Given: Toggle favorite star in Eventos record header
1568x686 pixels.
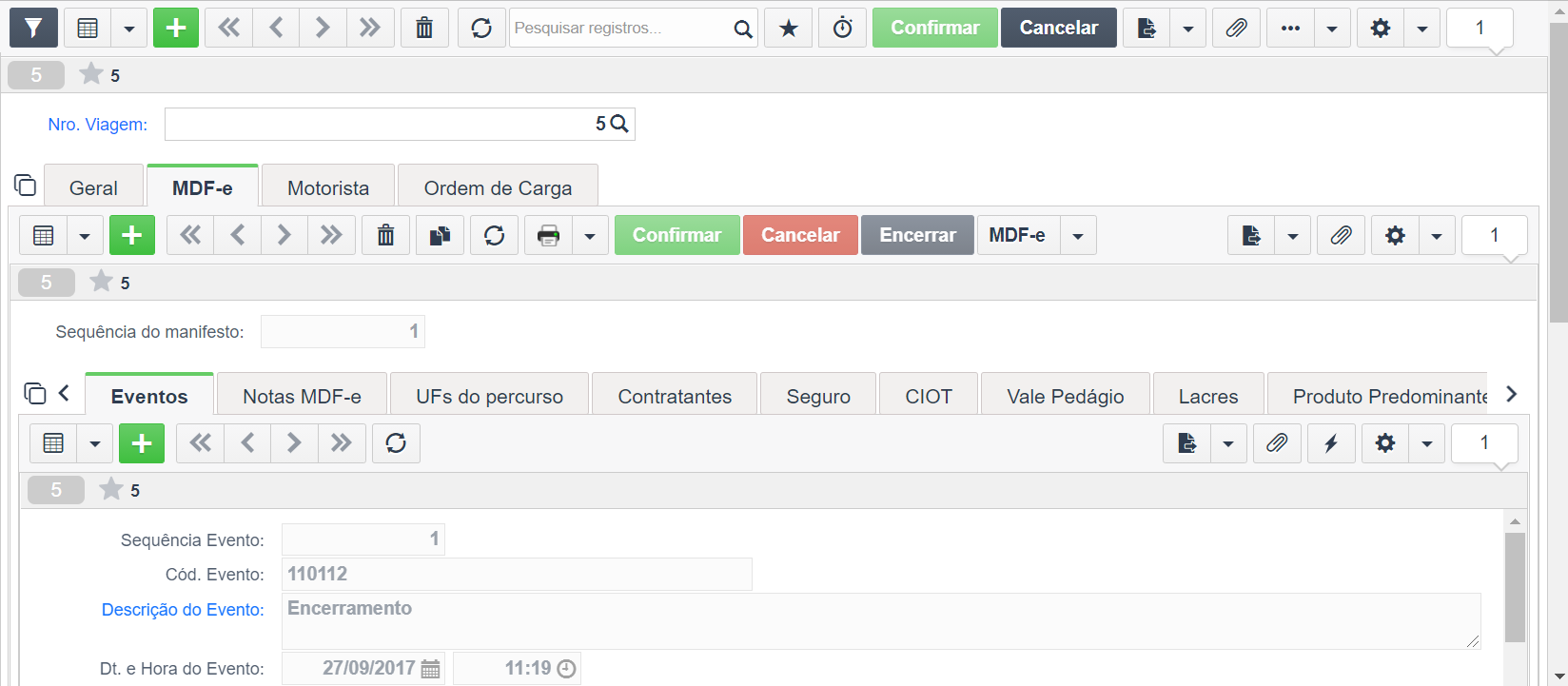Looking at the screenshot, I should 111,488.
